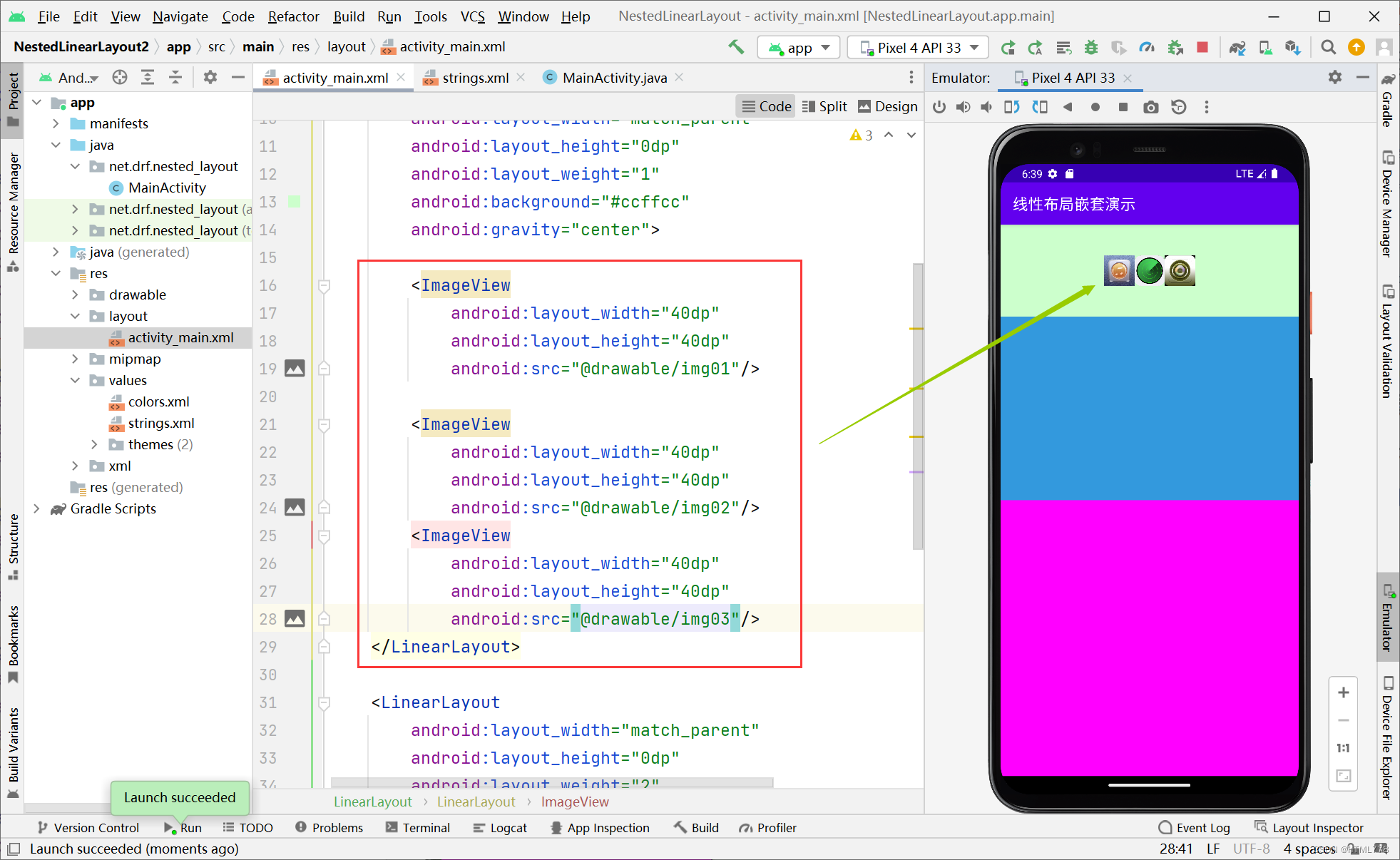
Task: Expand the drawable folder in the project tree
Action: [x=75, y=295]
